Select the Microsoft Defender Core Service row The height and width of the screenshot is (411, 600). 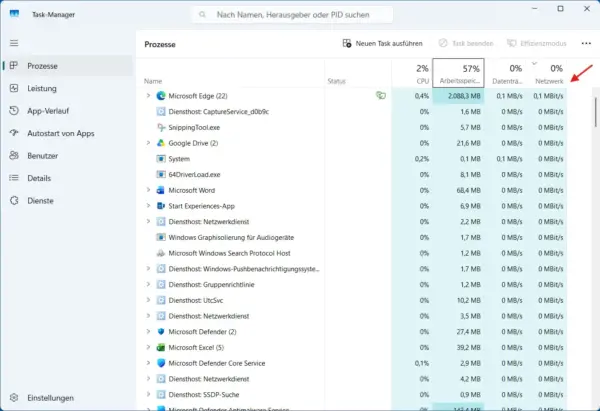pos(352,363)
